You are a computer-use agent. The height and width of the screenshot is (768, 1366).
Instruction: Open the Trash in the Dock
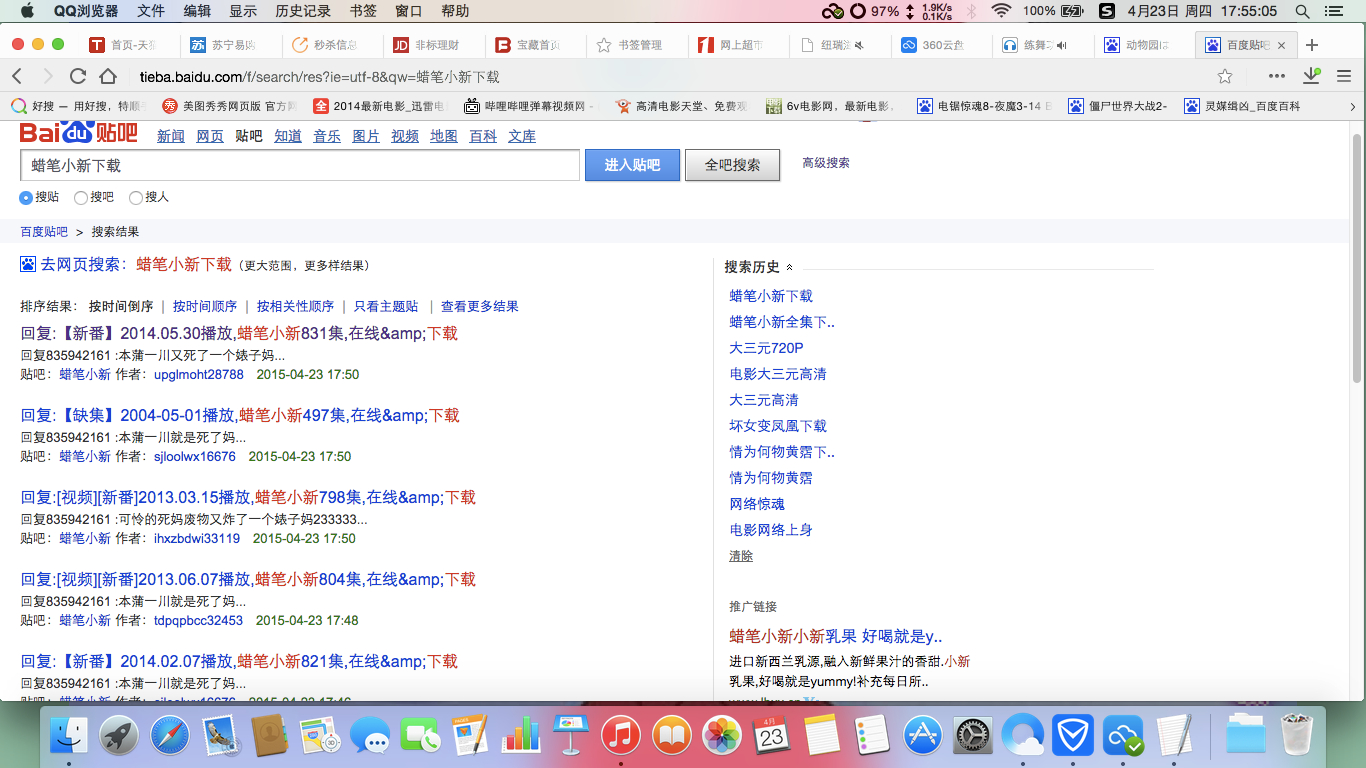point(1296,737)
